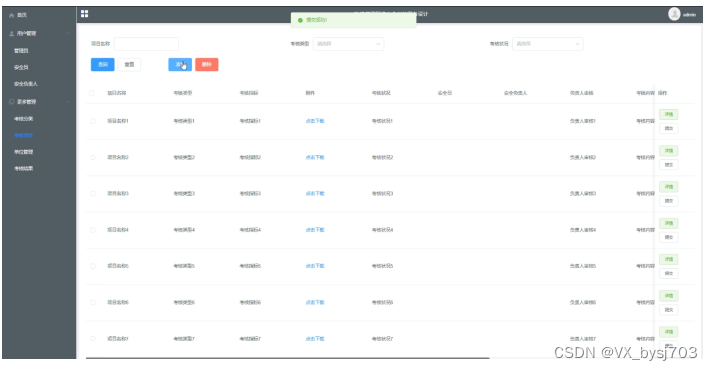
Task: Click green details button in 项目名称6 row
Action: [x=669, y=296]
